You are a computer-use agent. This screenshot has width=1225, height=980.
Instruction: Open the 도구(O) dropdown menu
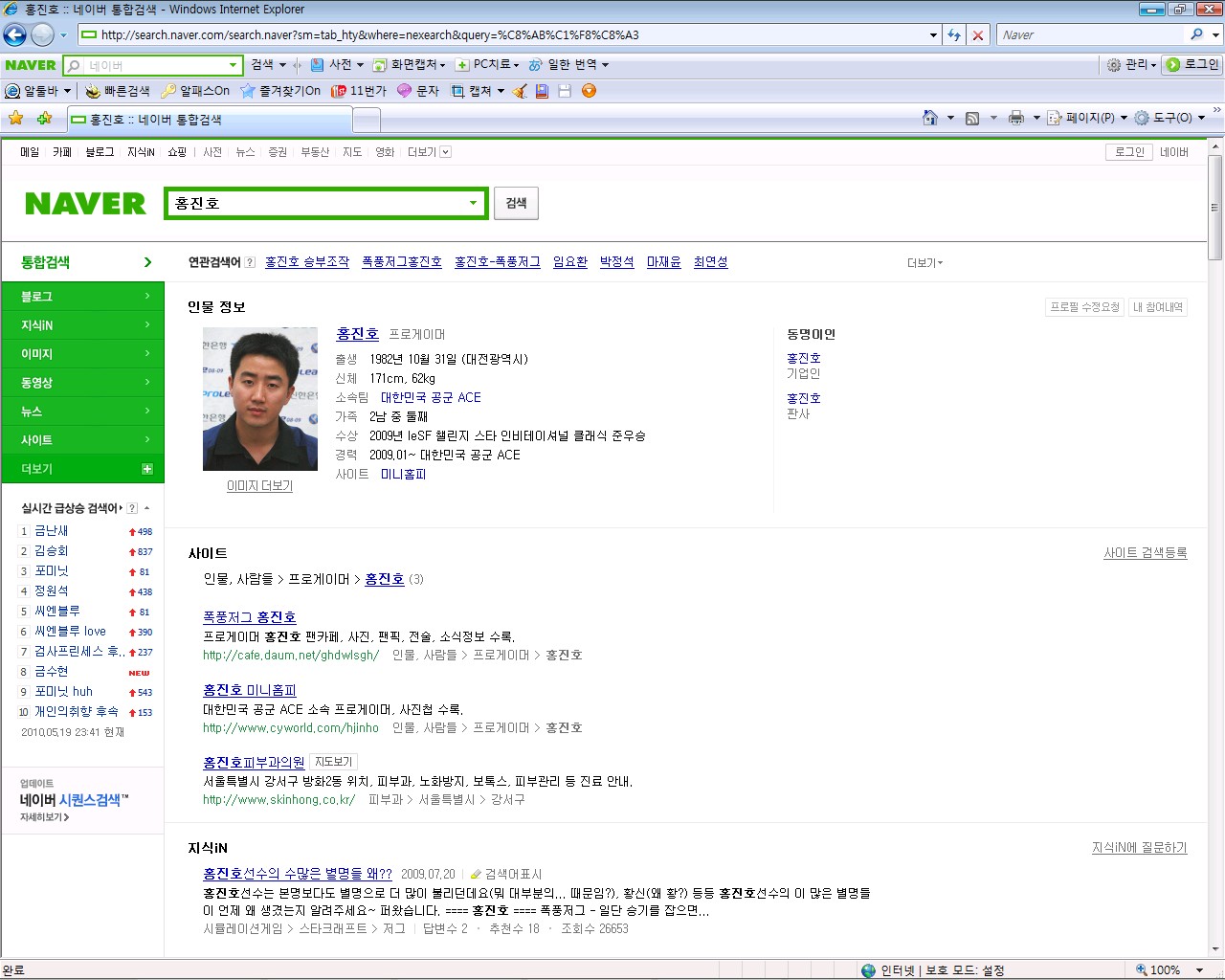point(1169,118)
